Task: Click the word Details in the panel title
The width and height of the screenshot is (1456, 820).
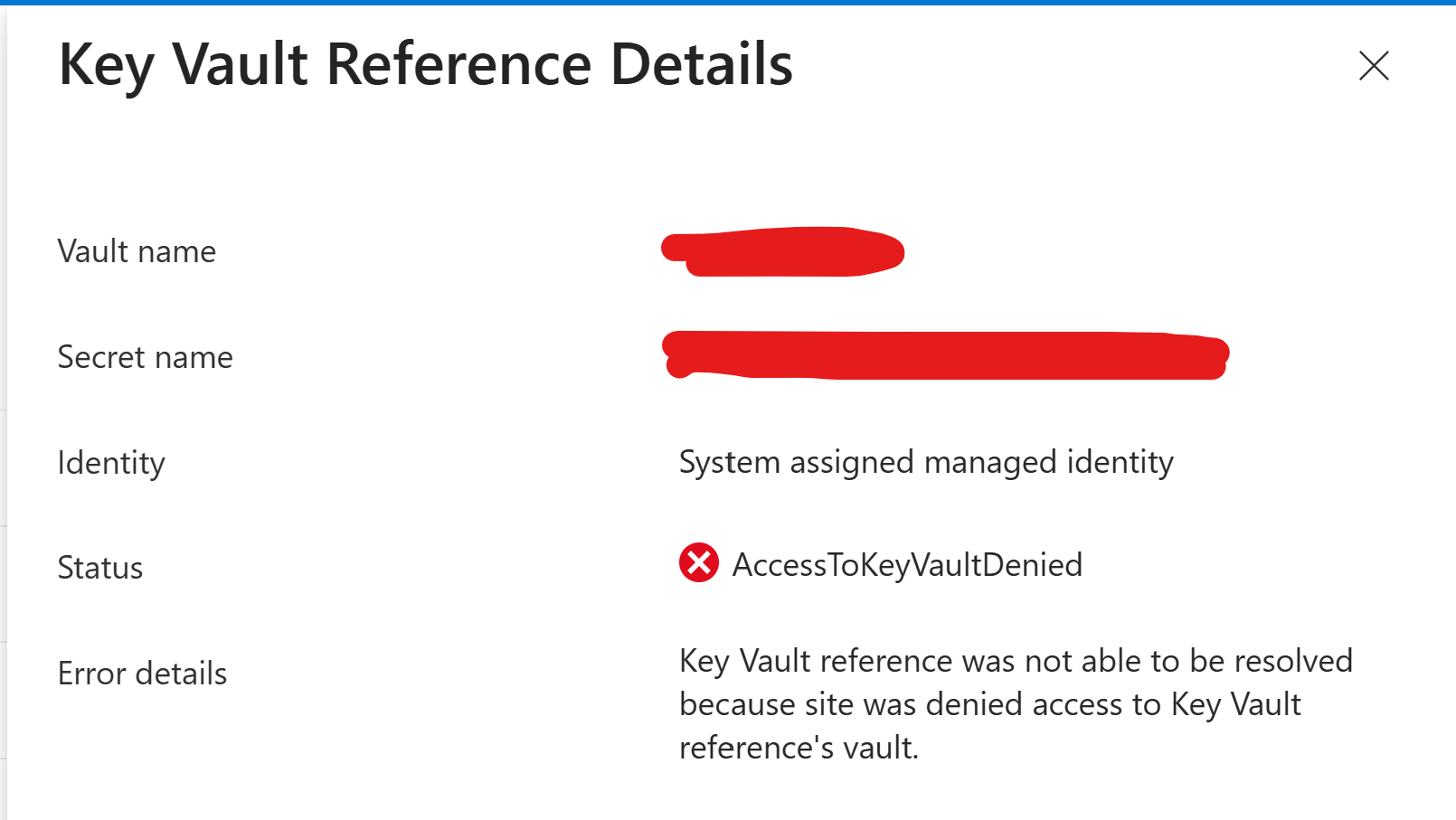Action: (x=701, y=65)
